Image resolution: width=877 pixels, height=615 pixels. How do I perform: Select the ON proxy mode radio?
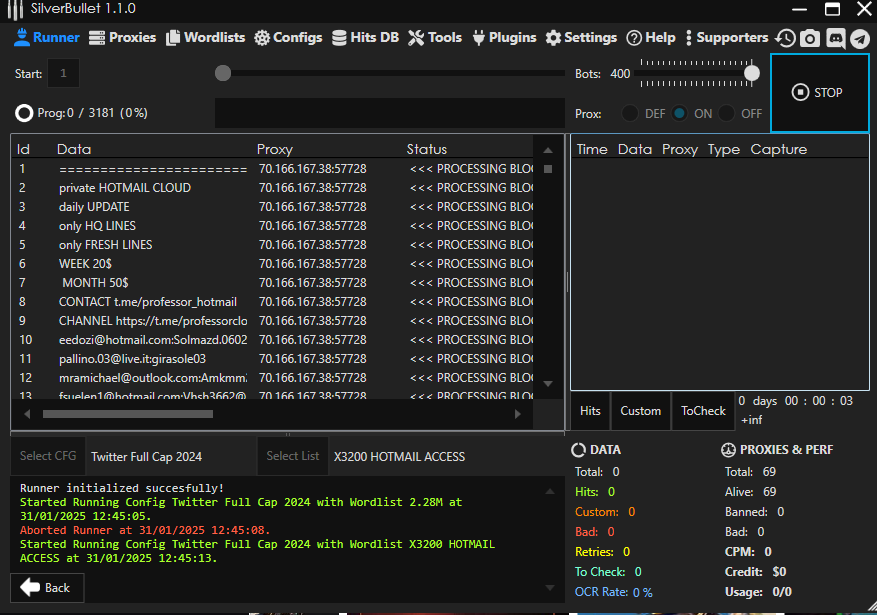click(x=680, y=113)
